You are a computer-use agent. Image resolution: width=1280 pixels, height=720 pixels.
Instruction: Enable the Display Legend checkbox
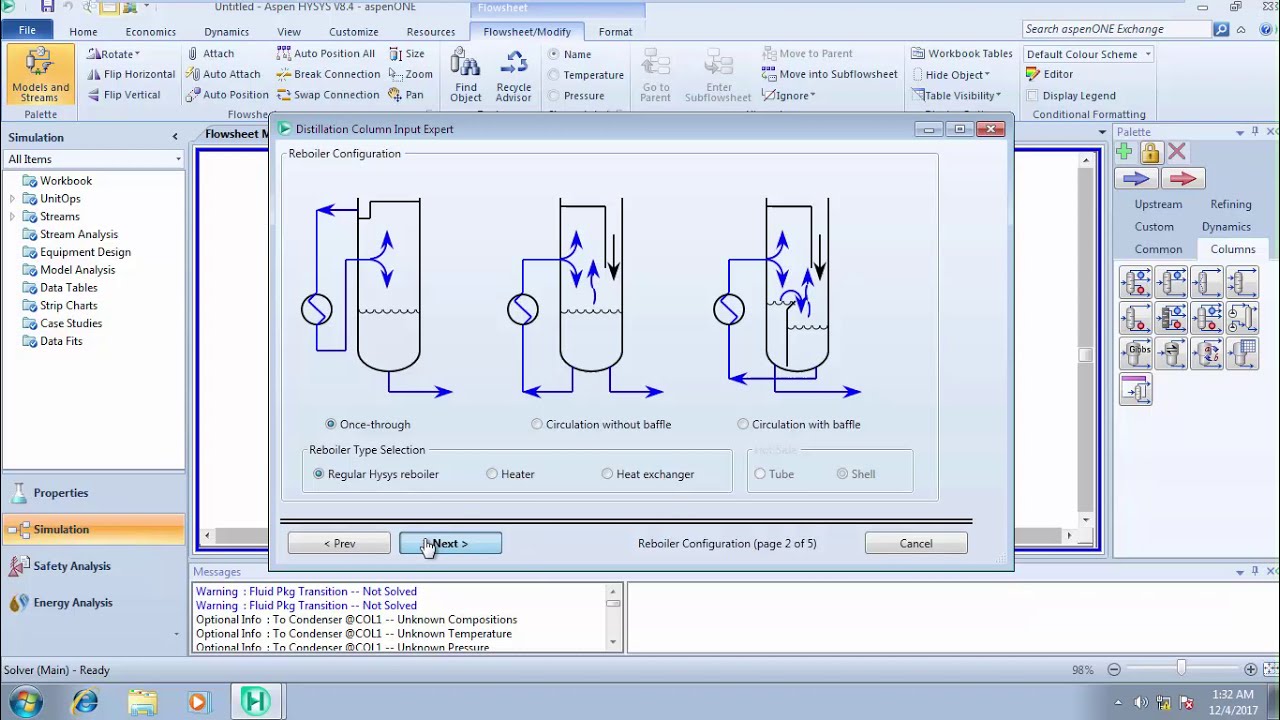point(1033,96)
